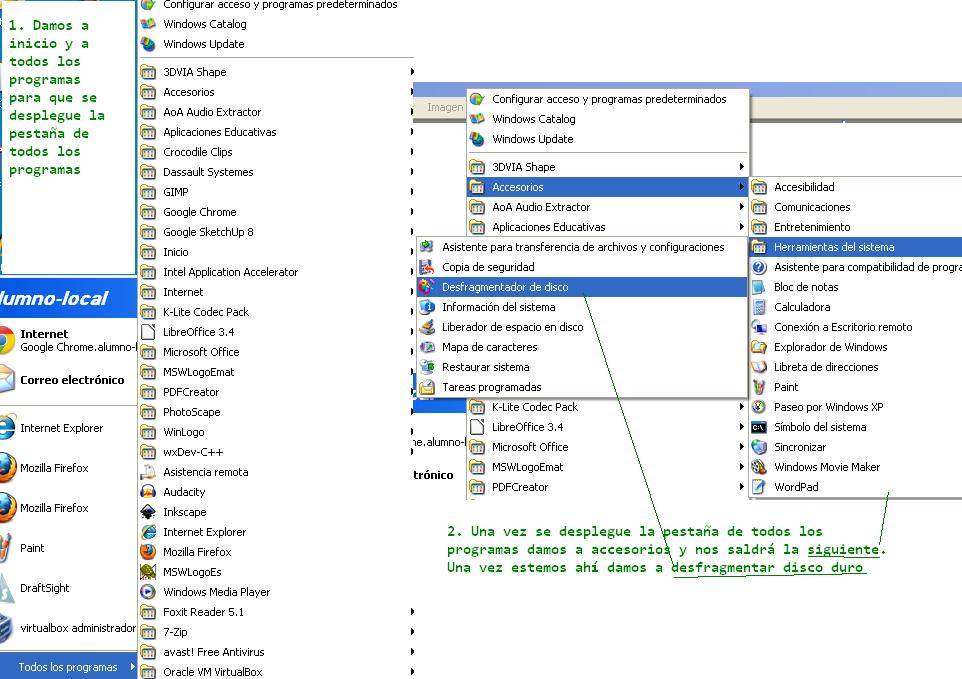The width and height of the screenshot is (962, 679).
Task: Open the wxDev-C++ program folder
Action: (276, 452)
